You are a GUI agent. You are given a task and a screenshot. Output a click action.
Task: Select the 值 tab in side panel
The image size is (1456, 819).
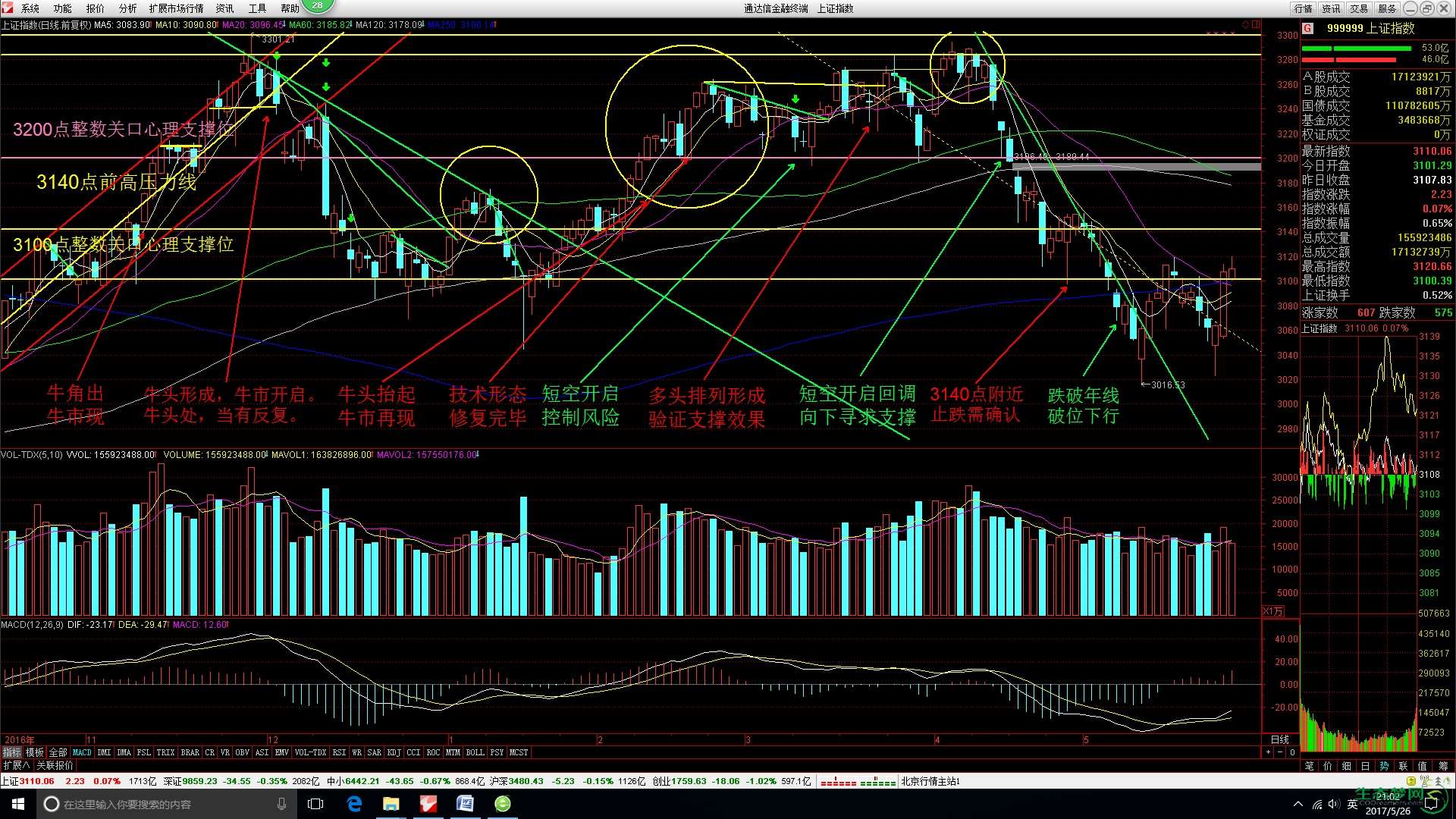[1423, 766]
